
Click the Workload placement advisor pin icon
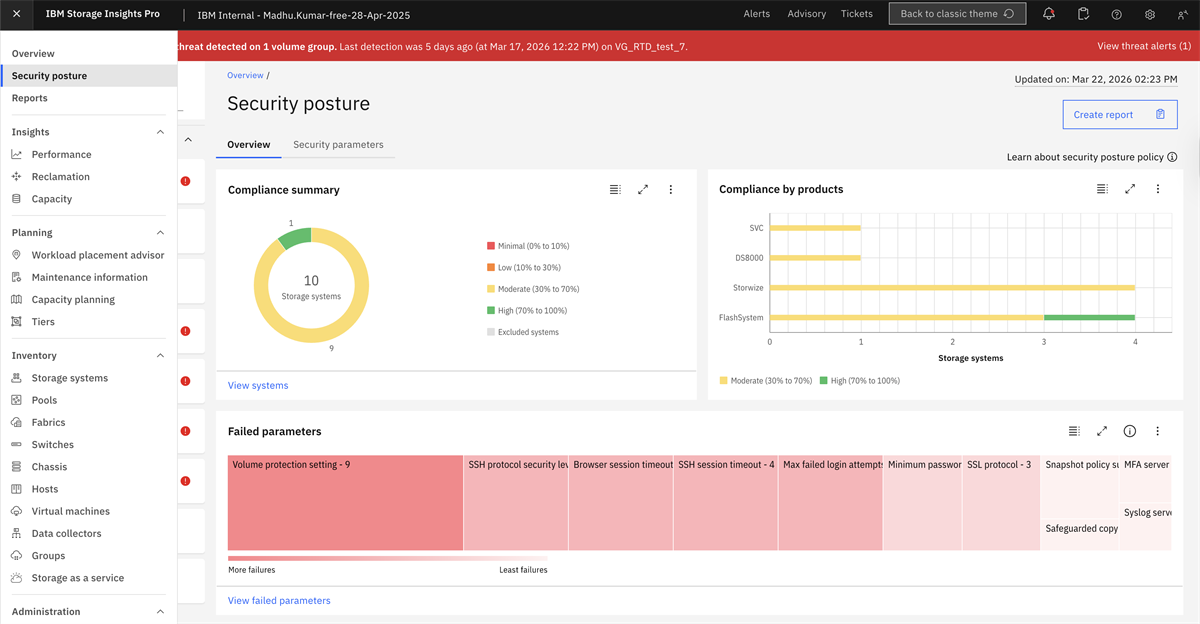click(x=16, y=255)
